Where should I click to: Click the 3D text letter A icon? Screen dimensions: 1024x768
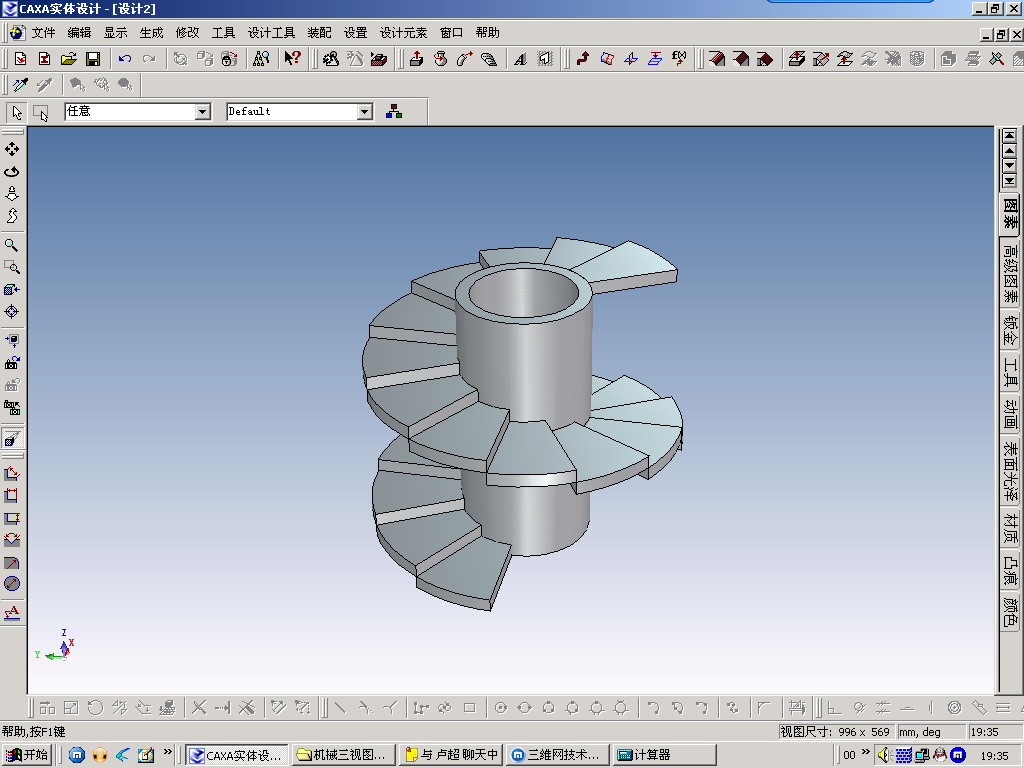[x=520, y=59]
